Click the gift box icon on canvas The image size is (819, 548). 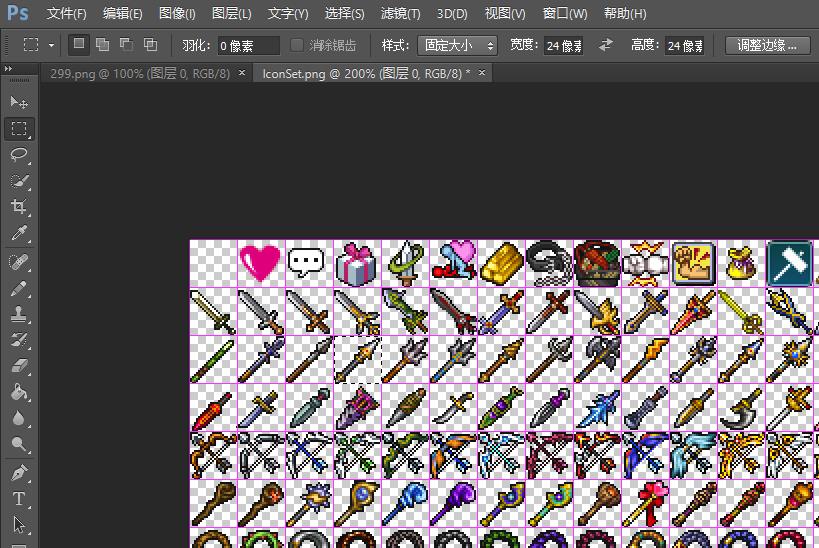357,264
